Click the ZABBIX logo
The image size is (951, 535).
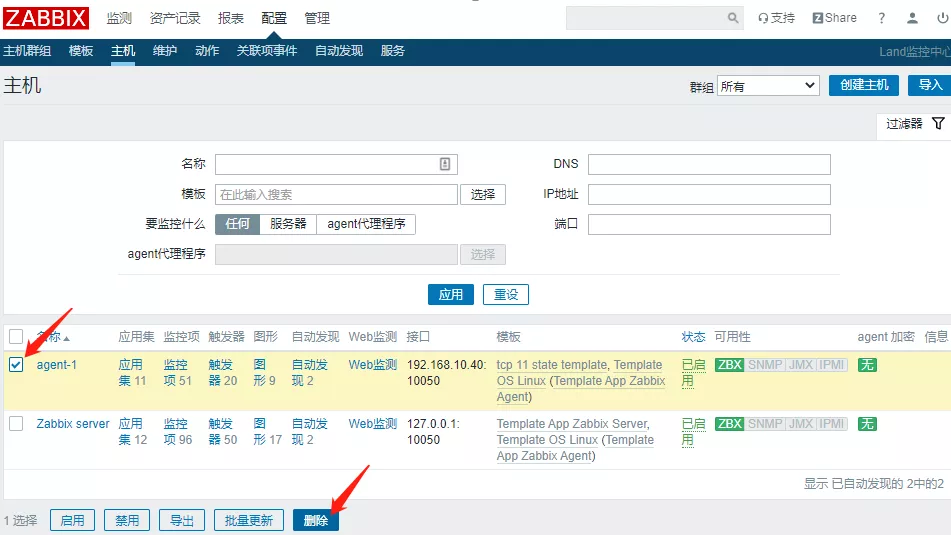[x=46, y=18]
